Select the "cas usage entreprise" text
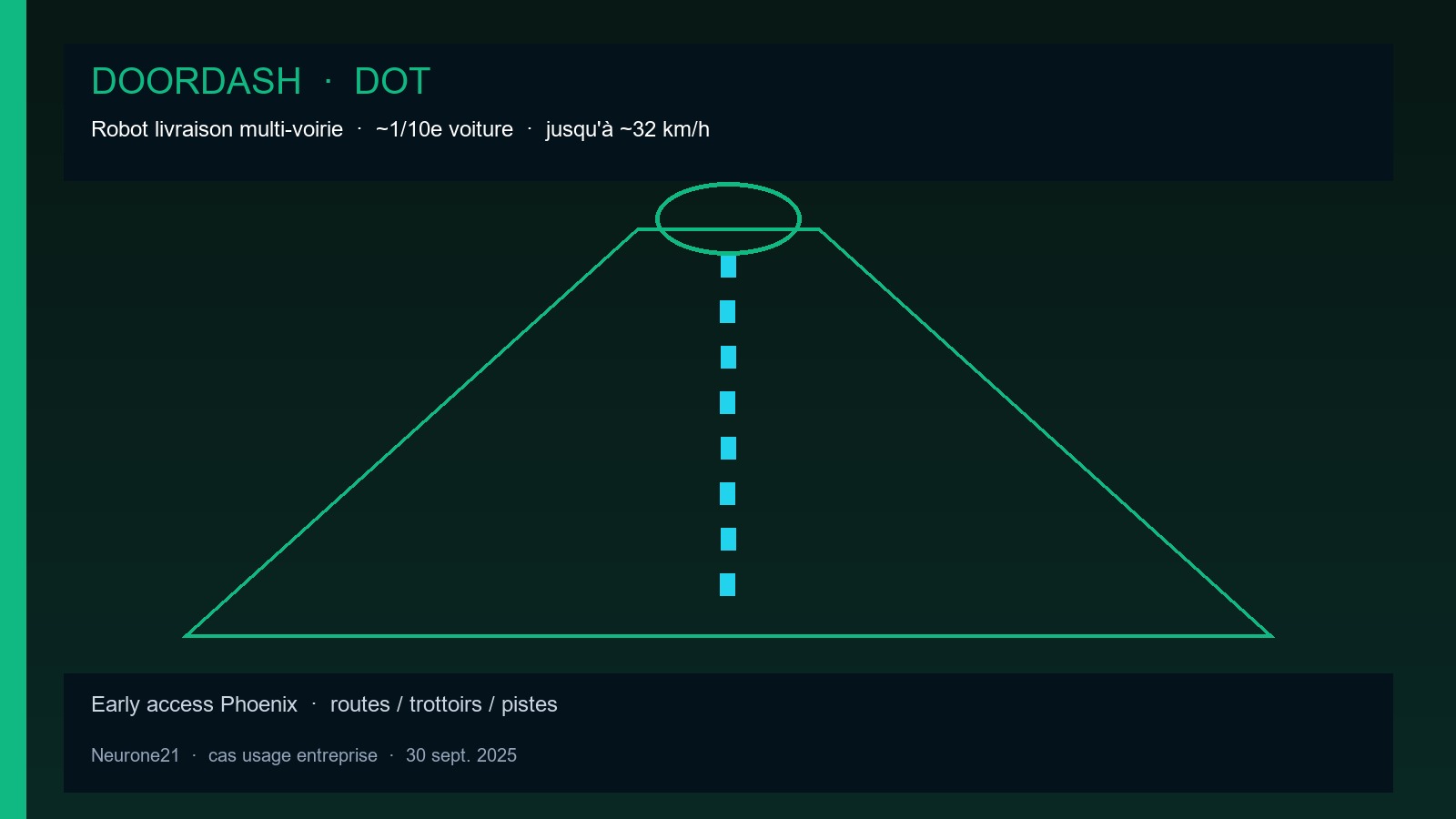 point(292,755)
